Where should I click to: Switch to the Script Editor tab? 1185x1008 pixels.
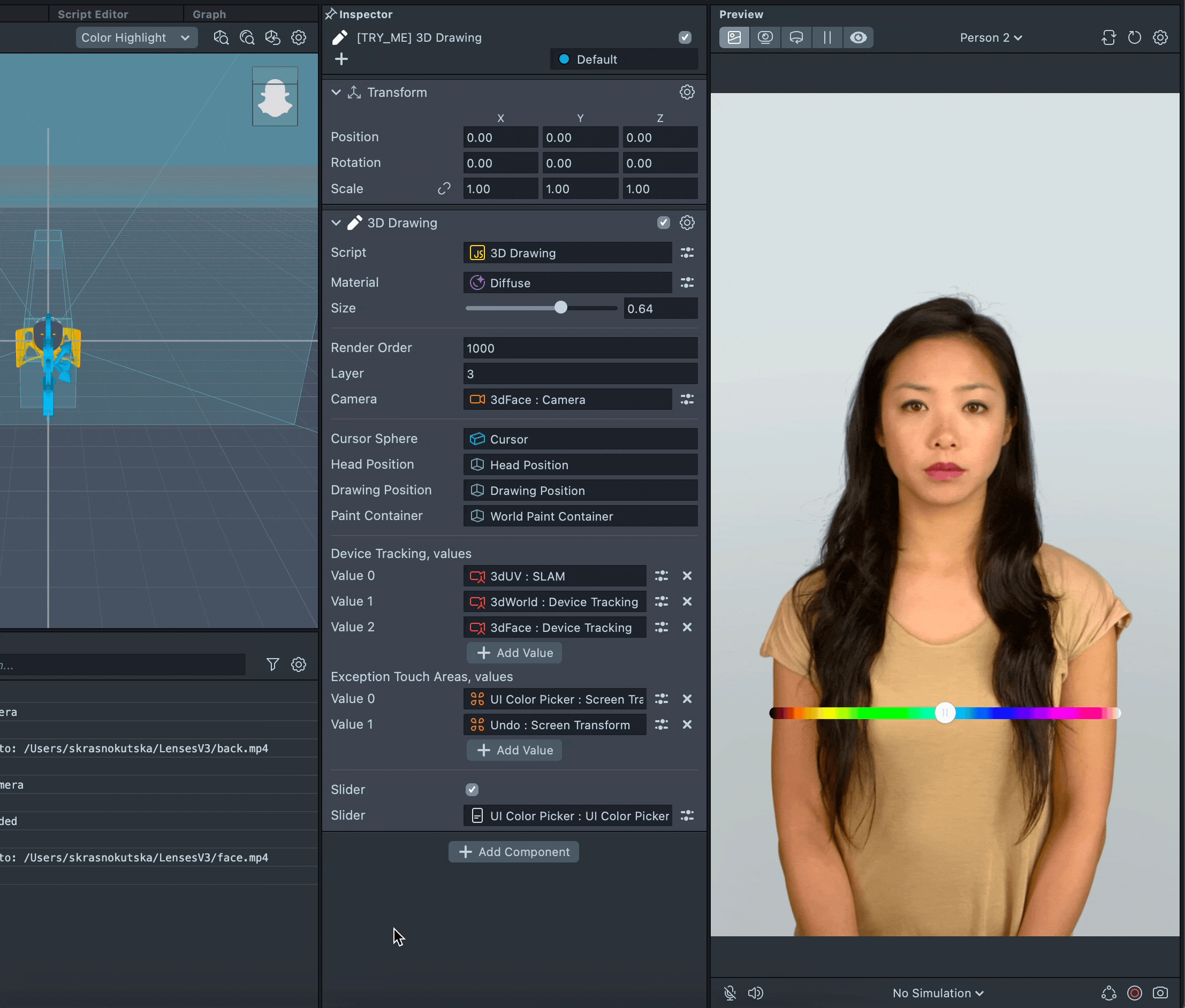click(x=93, y=14)
